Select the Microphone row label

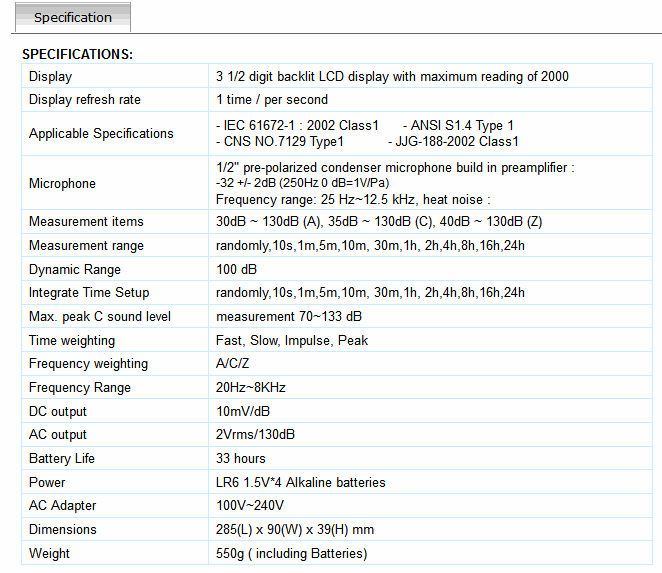click(x=62, y=184)
